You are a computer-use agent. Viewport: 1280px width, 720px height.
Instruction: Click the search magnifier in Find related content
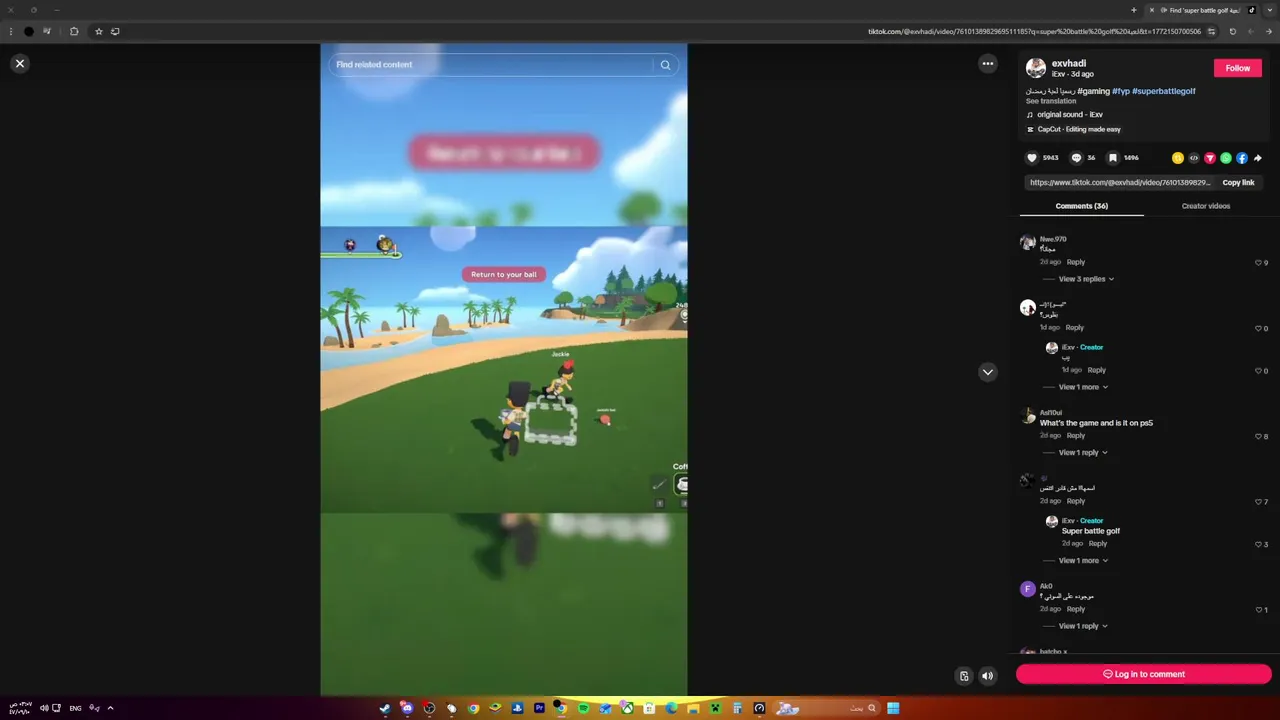click(665, 65)
